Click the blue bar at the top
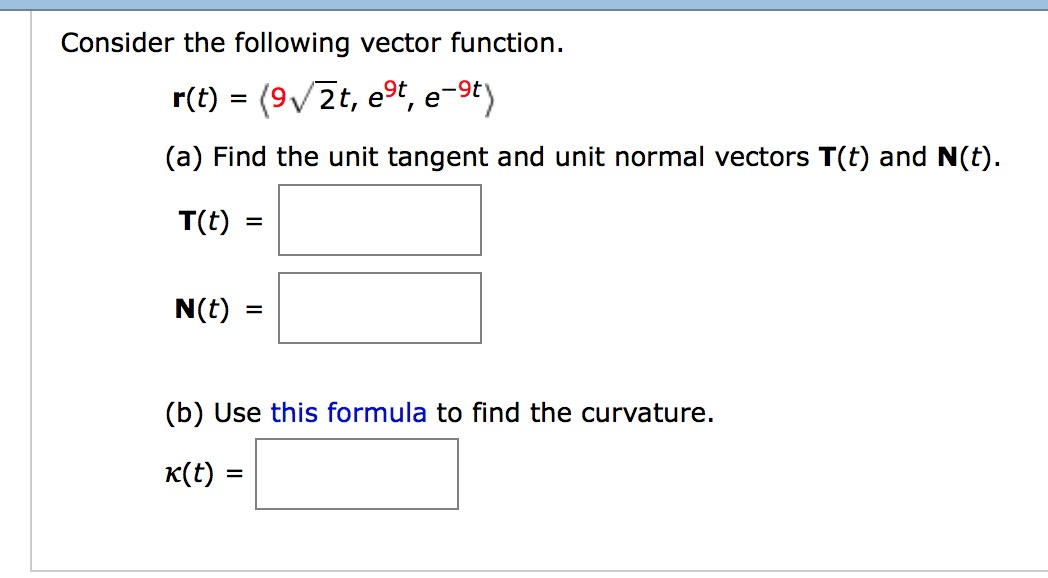Image resolution: width=1048 pixels, height=578 pixels. point(524,5)
